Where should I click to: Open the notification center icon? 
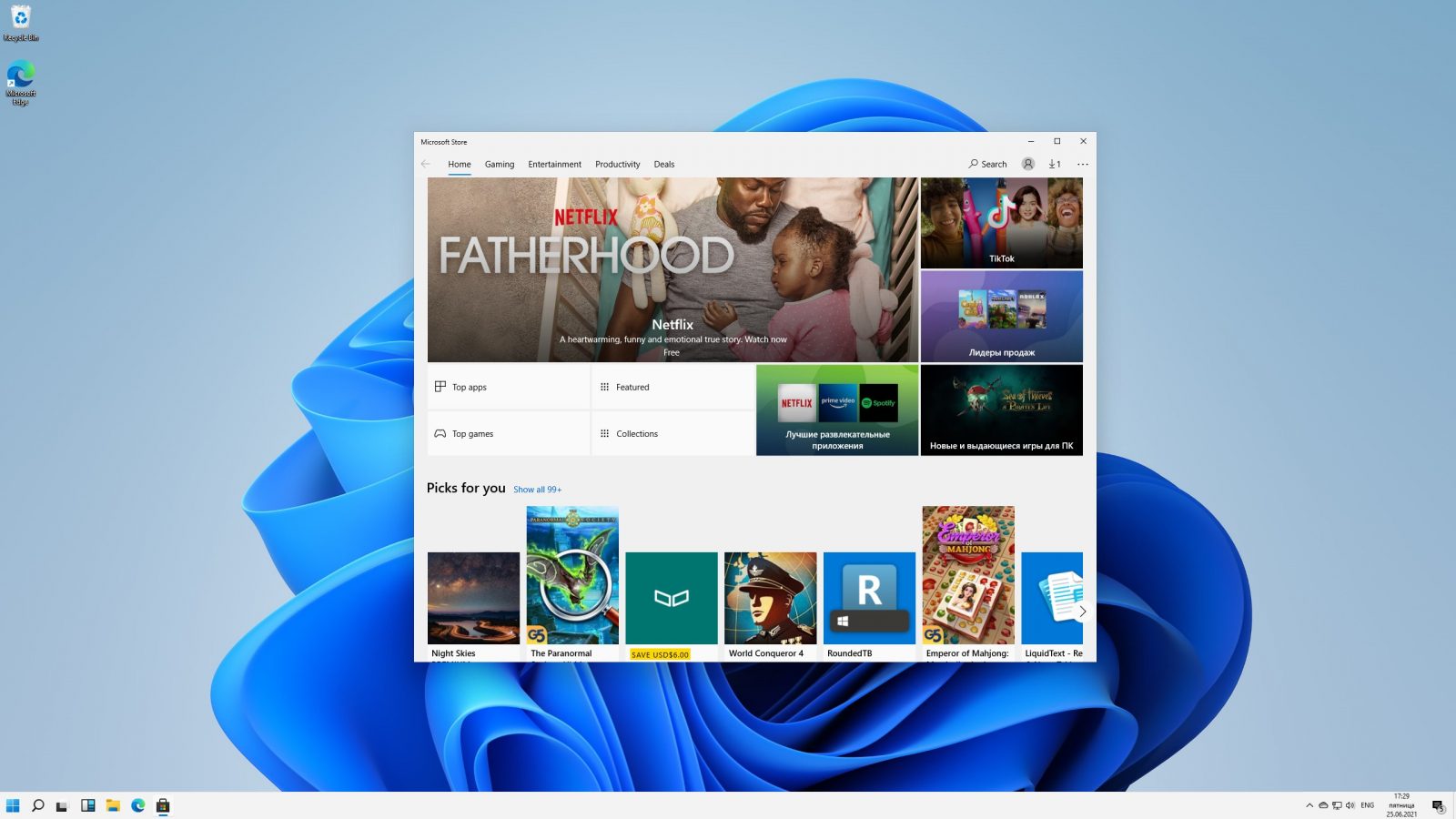click(x=1438, y=806)
